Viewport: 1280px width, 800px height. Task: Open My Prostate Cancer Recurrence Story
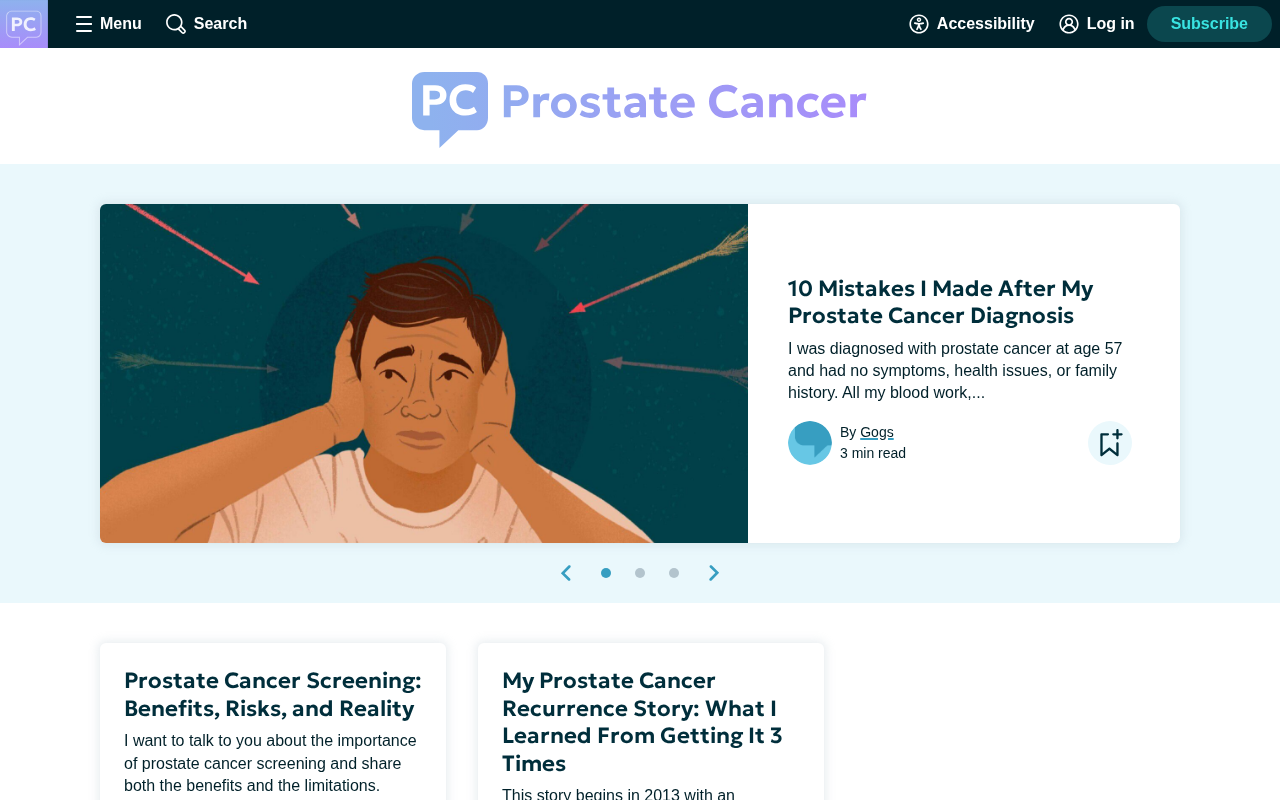click(642, 722)
